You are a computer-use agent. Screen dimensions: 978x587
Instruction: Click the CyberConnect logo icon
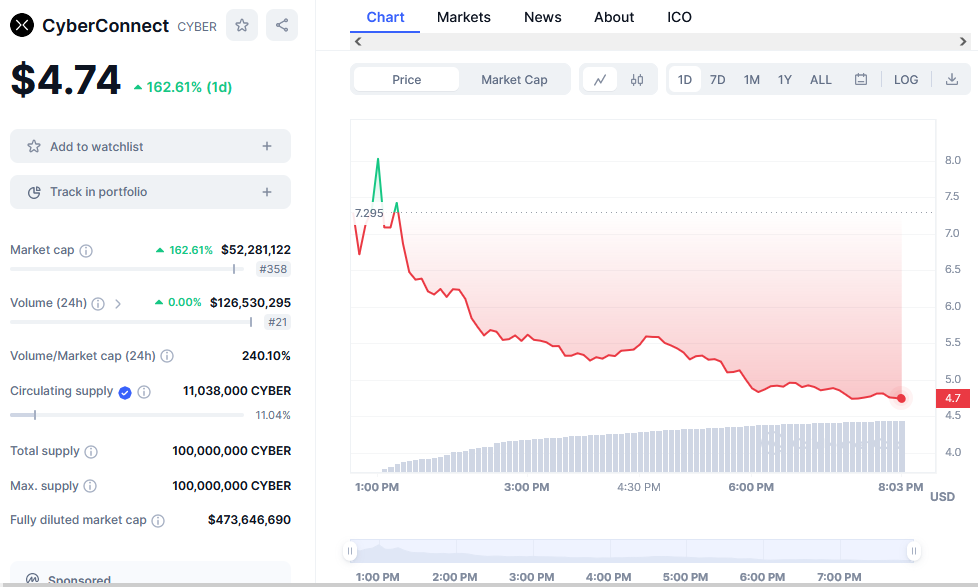[22, 25]
